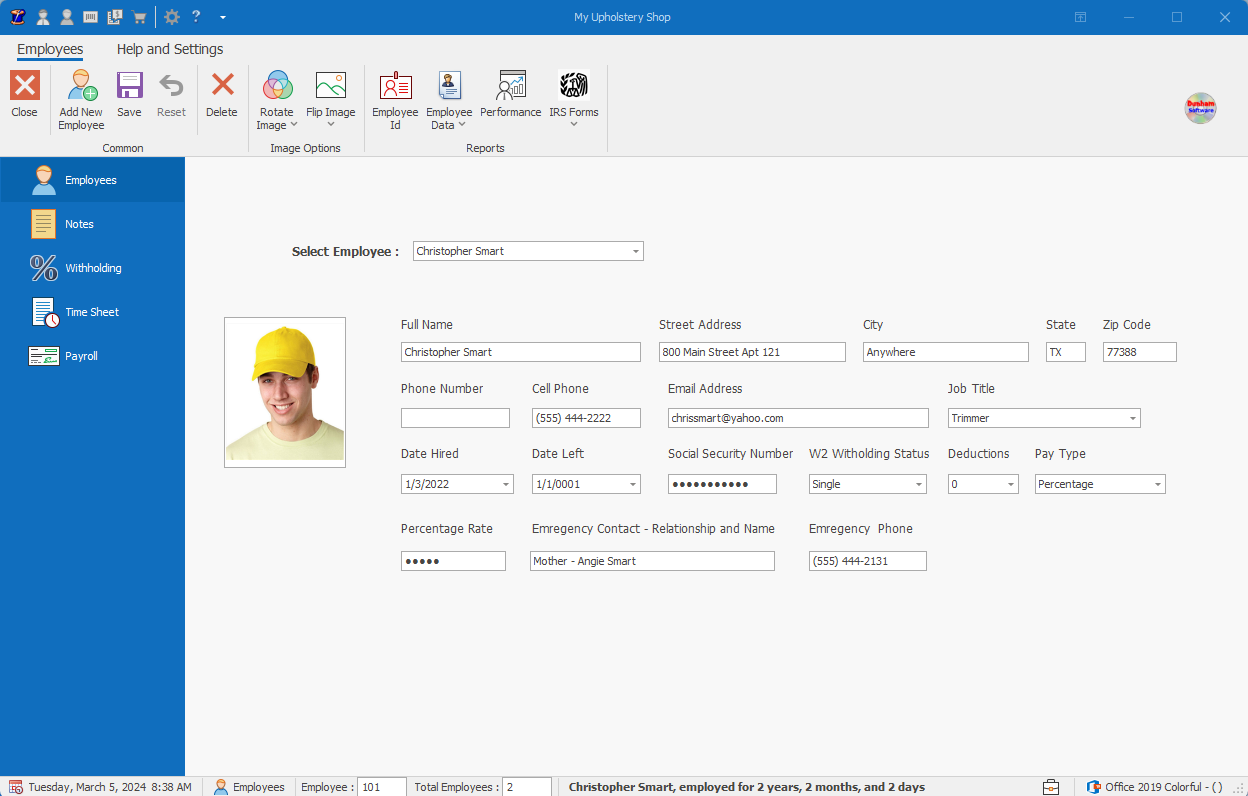This screenshot has width=1248, height=796.
Task: Click the print icon in the status bar
Action: pos(1051,787)
